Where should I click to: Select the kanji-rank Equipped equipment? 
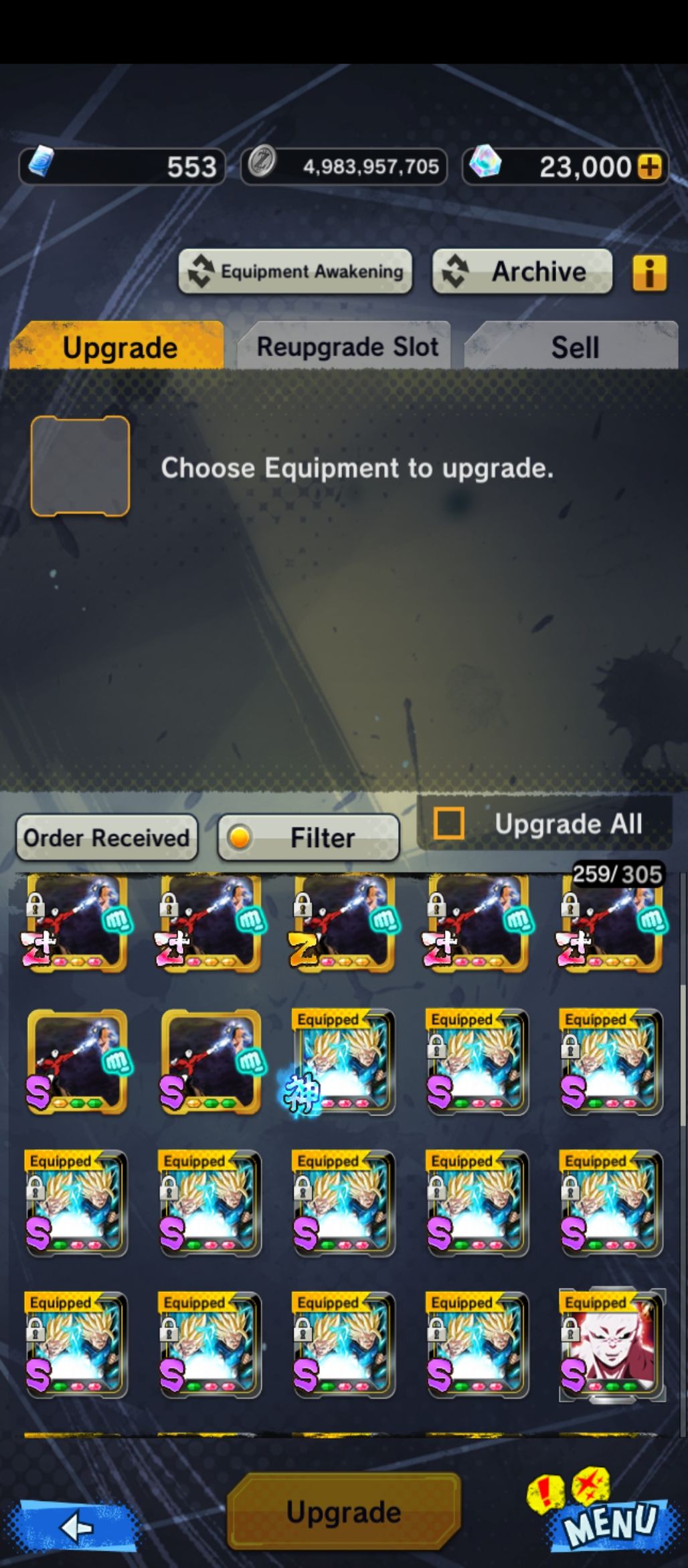pyautogui.click(x=343, y=1062)
